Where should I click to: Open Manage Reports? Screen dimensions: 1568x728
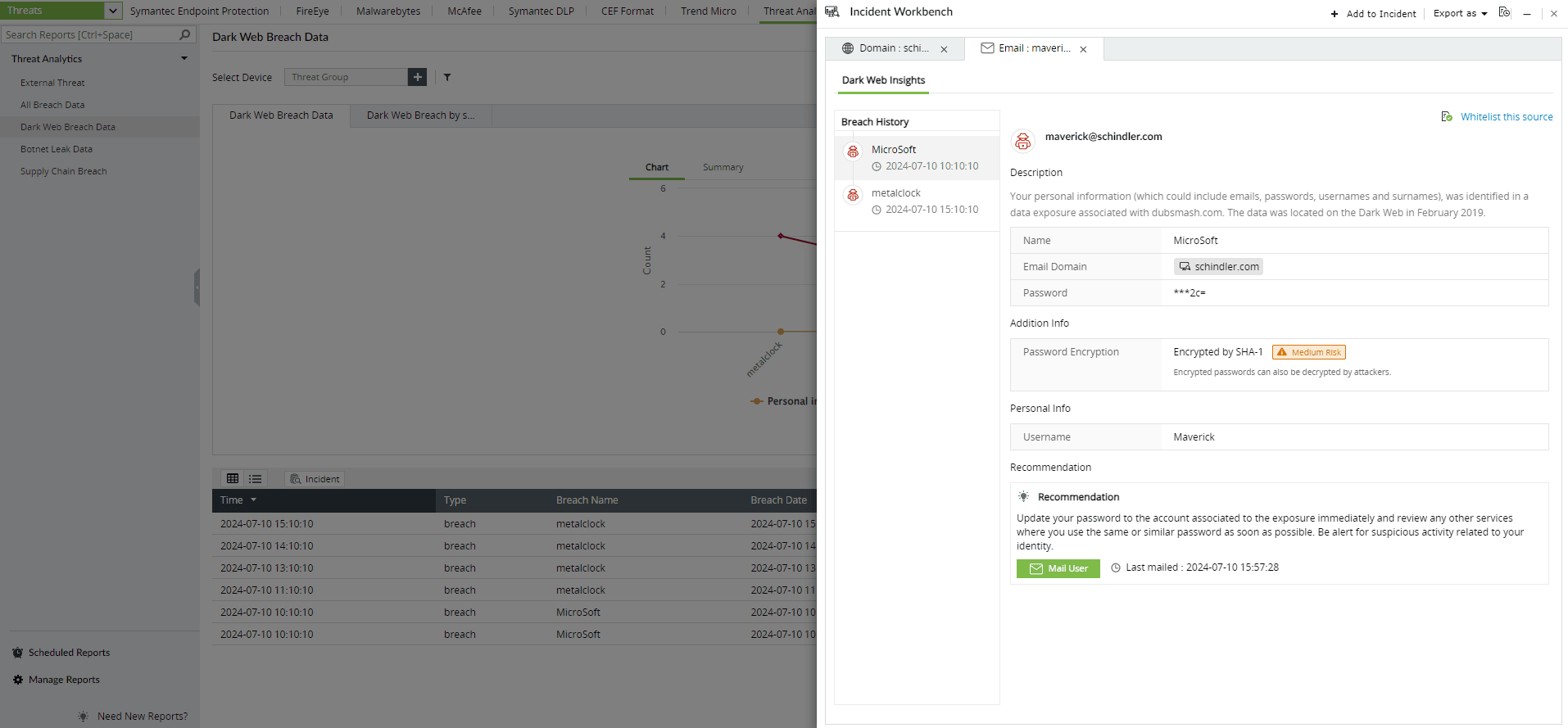(x=64, y=680)
